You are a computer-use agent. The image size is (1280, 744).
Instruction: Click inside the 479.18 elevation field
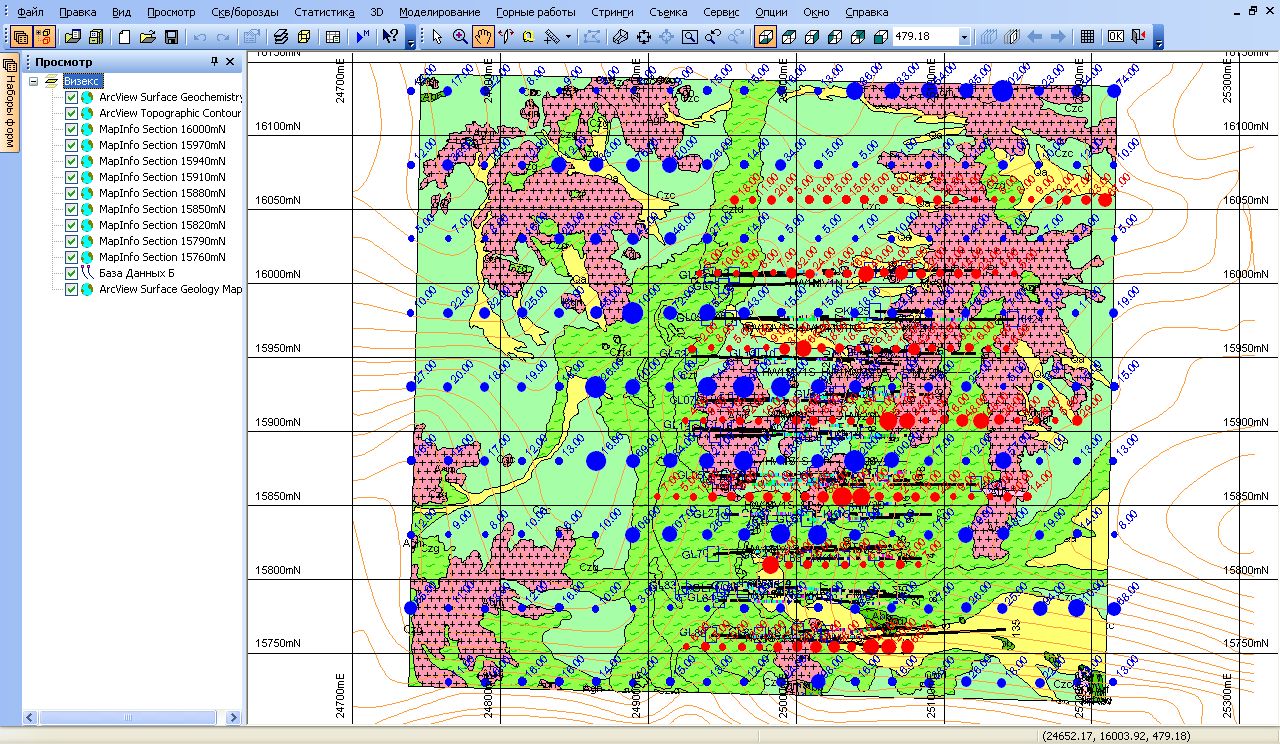click(x=925, y=37)
